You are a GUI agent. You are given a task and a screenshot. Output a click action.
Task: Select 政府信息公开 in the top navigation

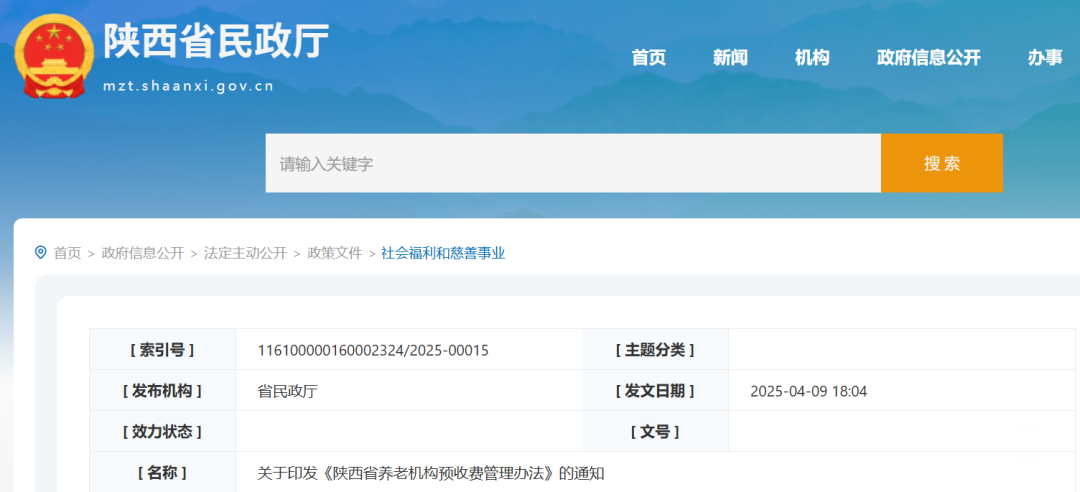tap(928, 58)
